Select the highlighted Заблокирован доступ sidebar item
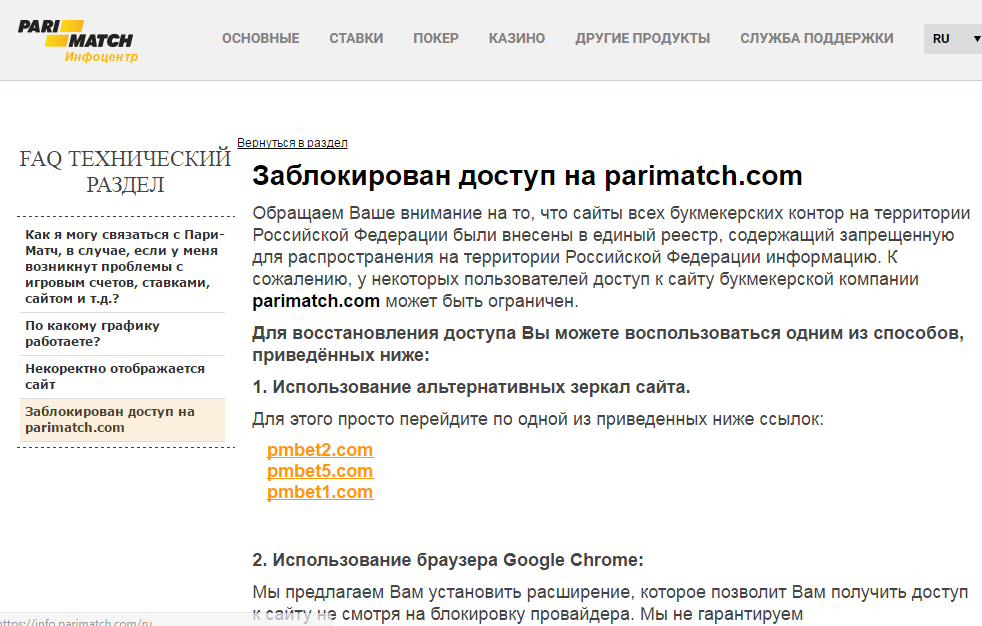Viewport: 982px width, 626px height. tap(123, 420)
